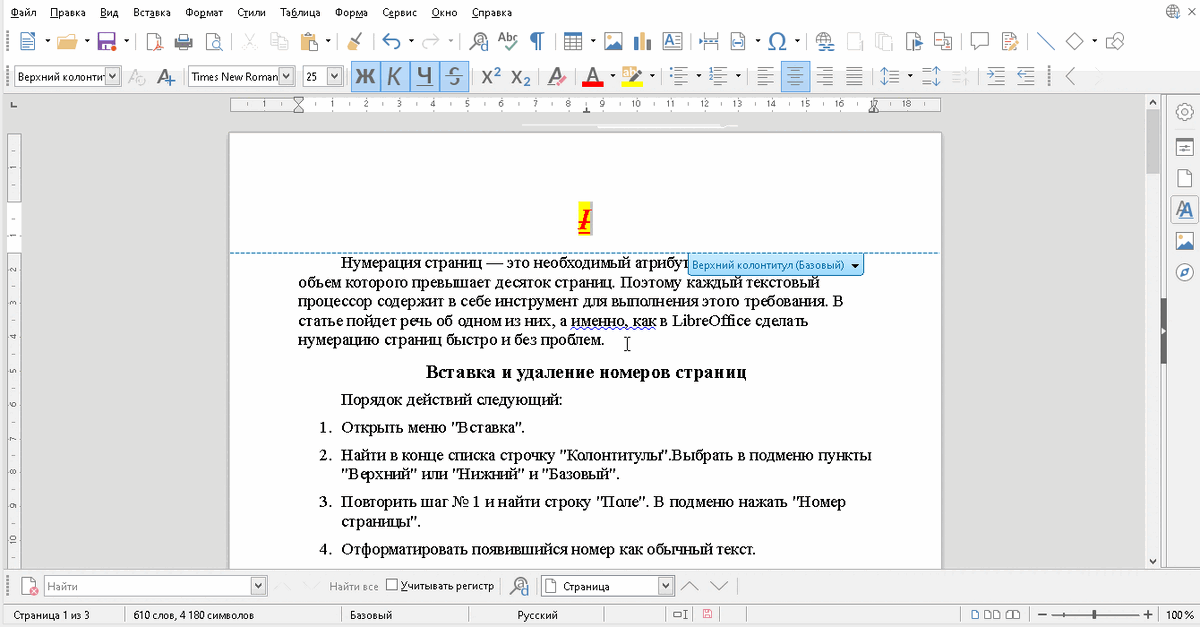This screenshot has height=627, width=1200.
Task: Open the Файл menu
Action: pos(24,13)
